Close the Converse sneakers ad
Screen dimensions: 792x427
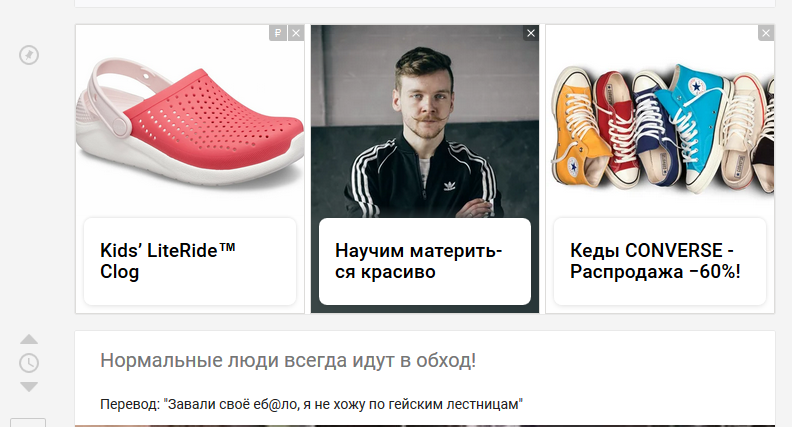(766, 33)
